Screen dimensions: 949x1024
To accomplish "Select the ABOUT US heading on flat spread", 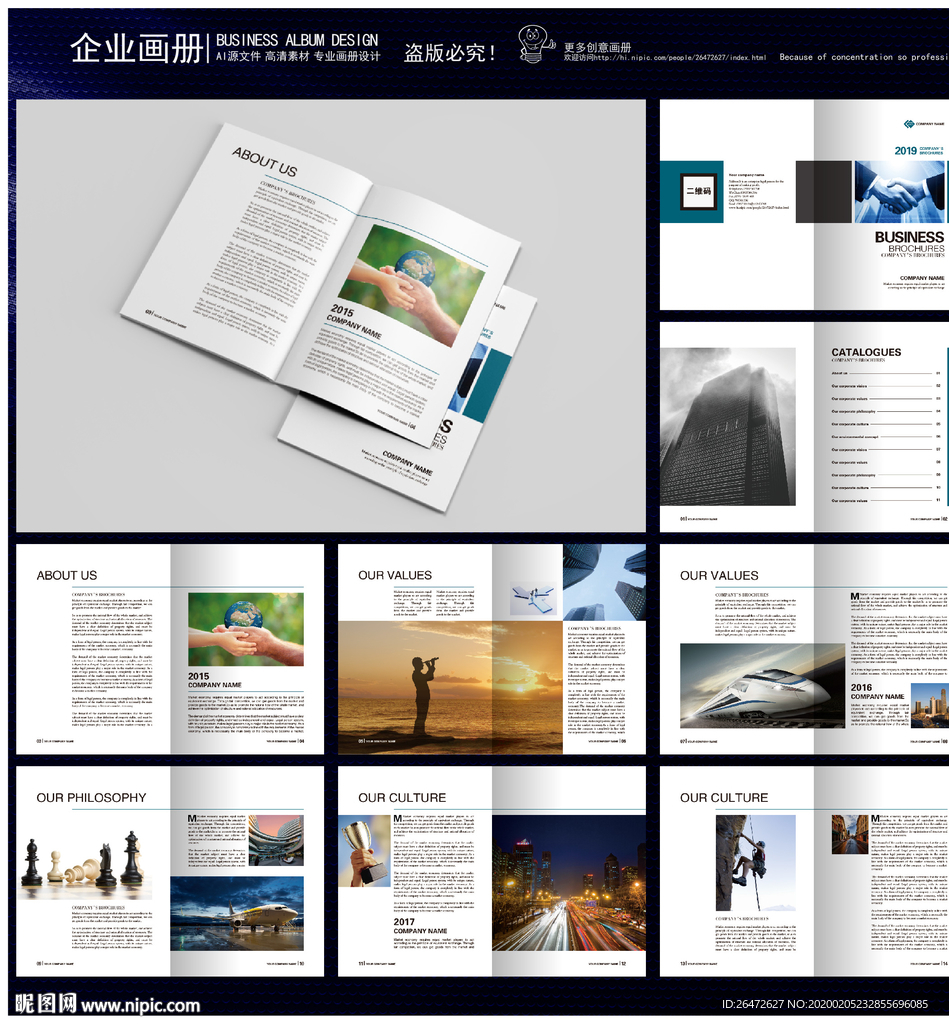I will coord(67,575).
